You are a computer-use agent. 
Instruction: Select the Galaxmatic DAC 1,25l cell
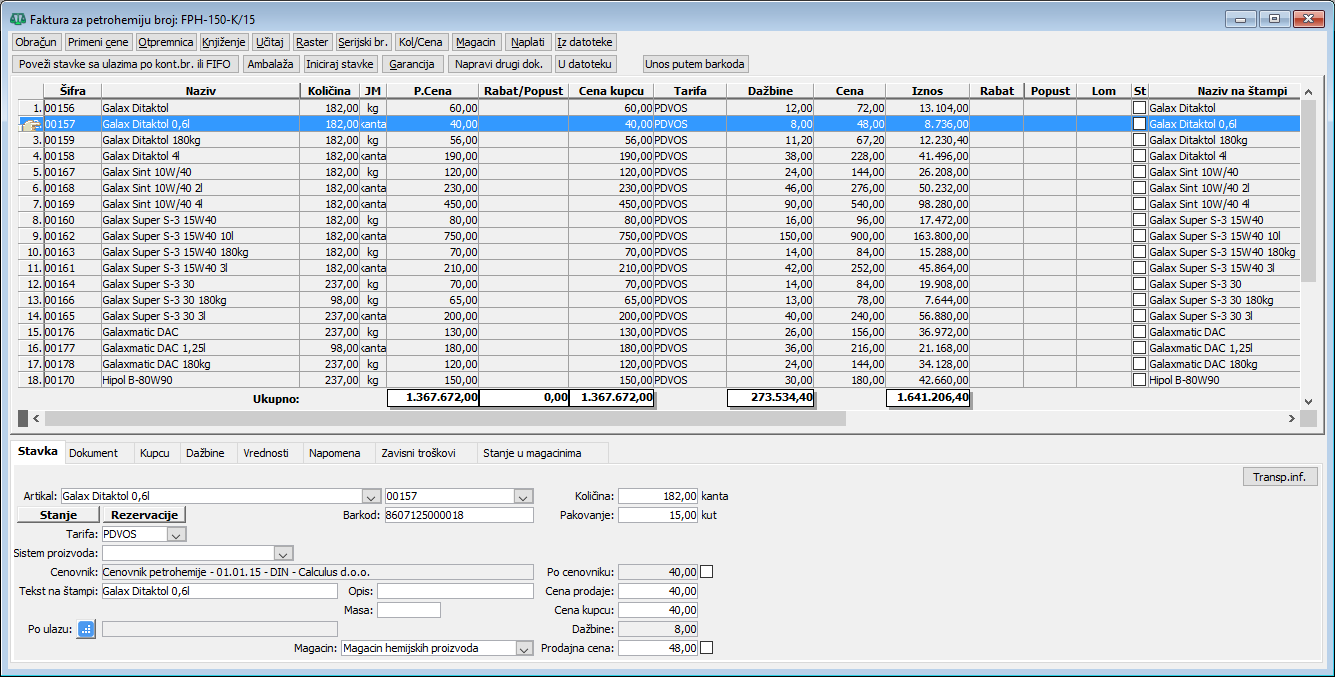coord(200,348)
